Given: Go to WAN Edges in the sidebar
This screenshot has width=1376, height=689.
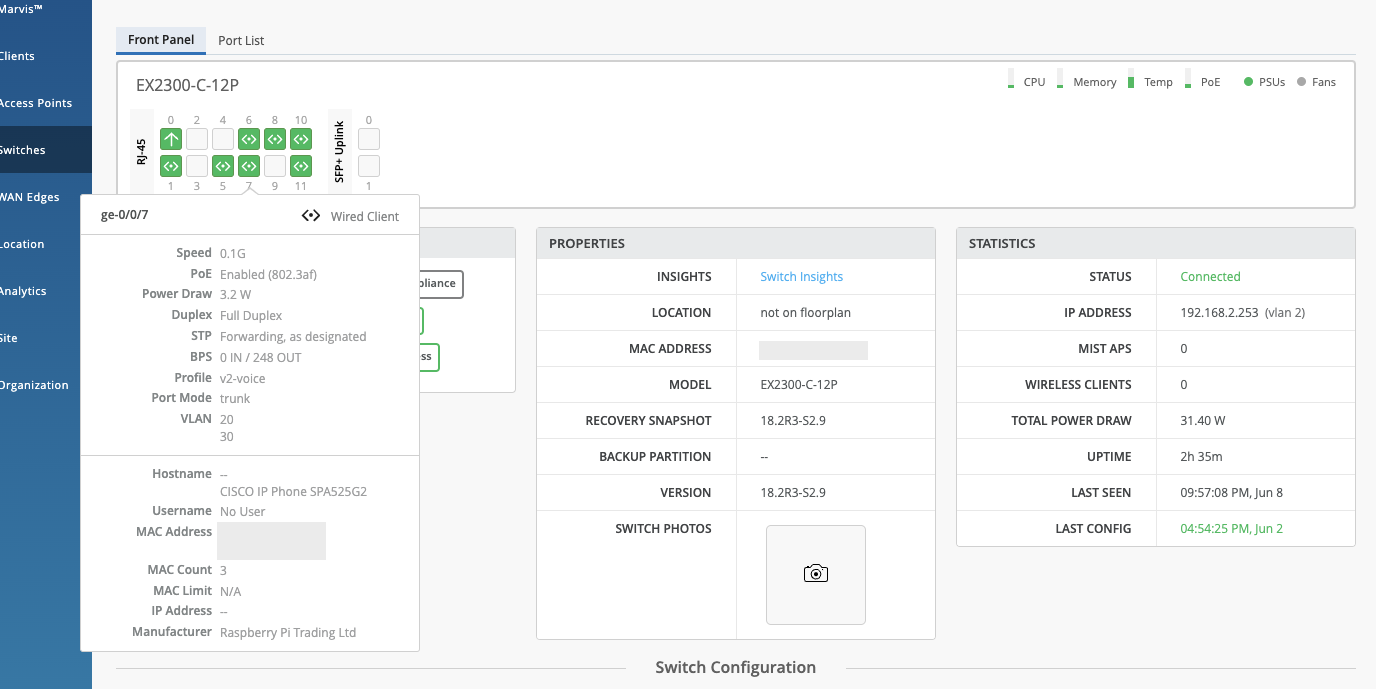Looking at the screenshot, I should [30, 197].
